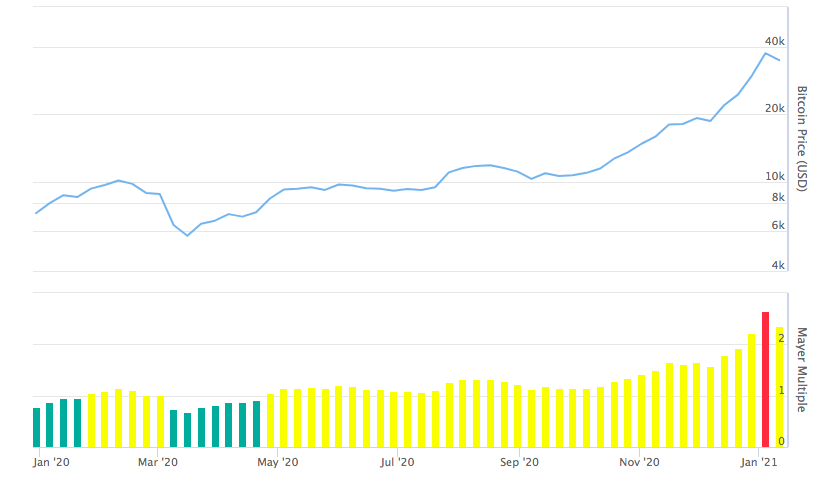Click the "Mar '20" x-axis label
This screenshot has height=479, width=827.
tap(157, 462)
